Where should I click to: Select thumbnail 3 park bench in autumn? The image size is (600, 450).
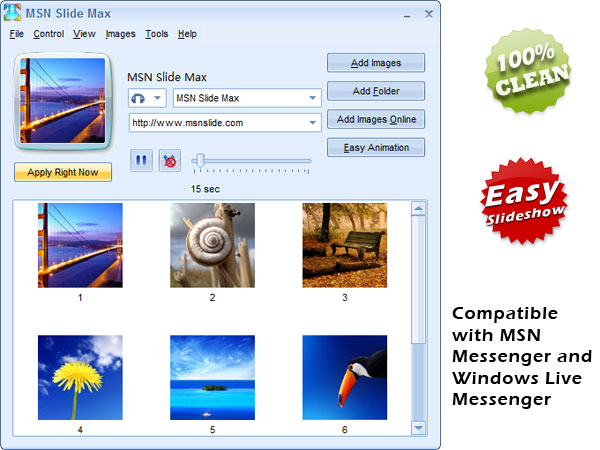pos(344,245)
